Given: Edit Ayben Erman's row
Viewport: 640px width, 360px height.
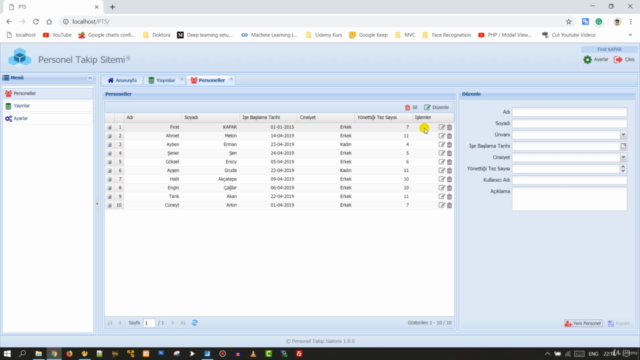Looking at the screenshot, I should pos(441,144).
